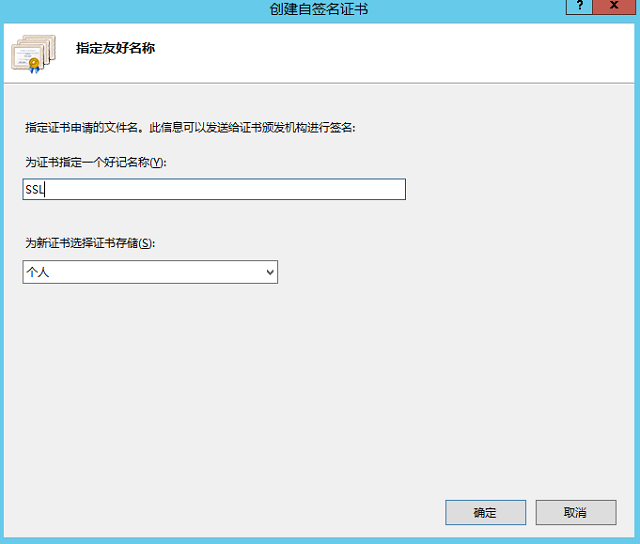This screenshot has height=544, width=640.
Task: Click the blue seal badge on the certificate icon
Action: [33, 66]
